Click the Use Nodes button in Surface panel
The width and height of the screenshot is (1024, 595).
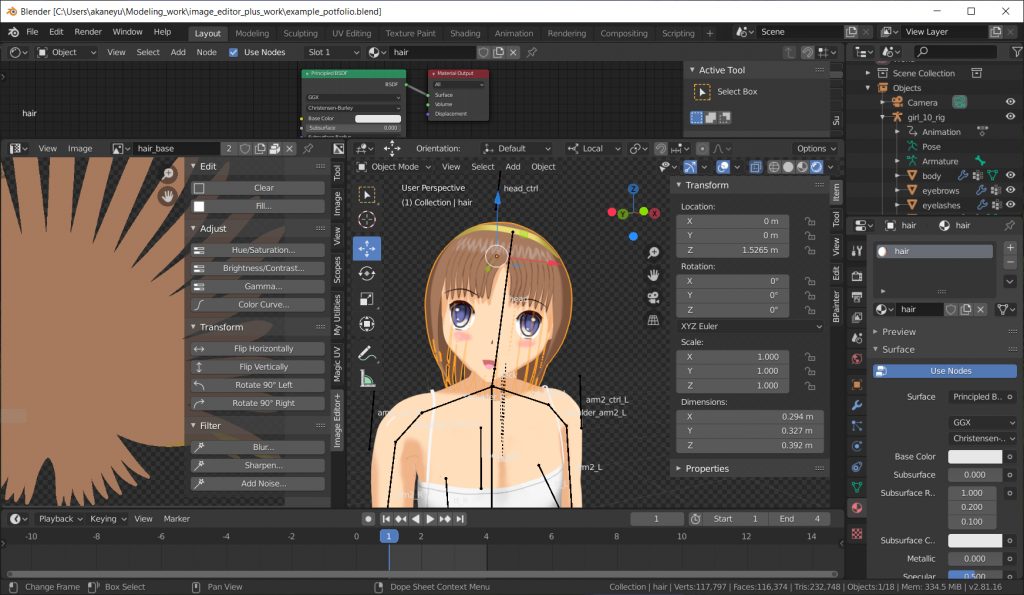945,371
